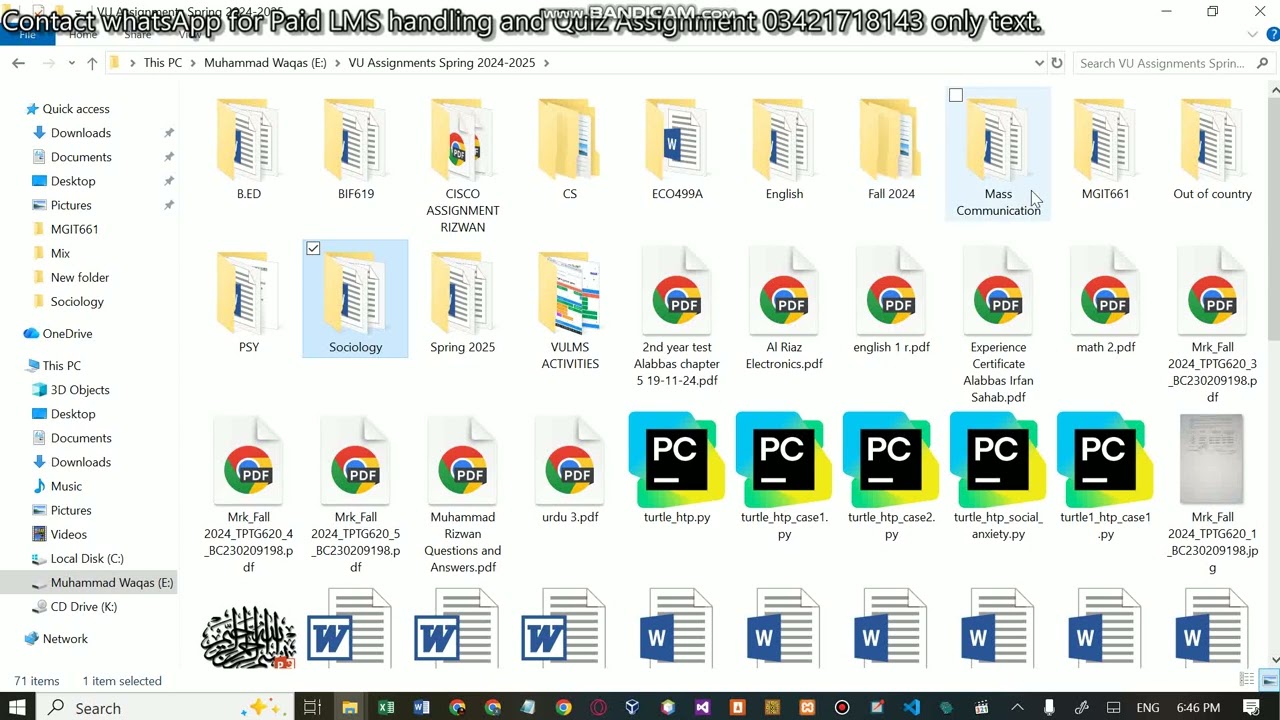Open CD Drive (K:) in sidebar
Image resolution: width=1280 pixels, height=720 pixels.
(84, 607)
